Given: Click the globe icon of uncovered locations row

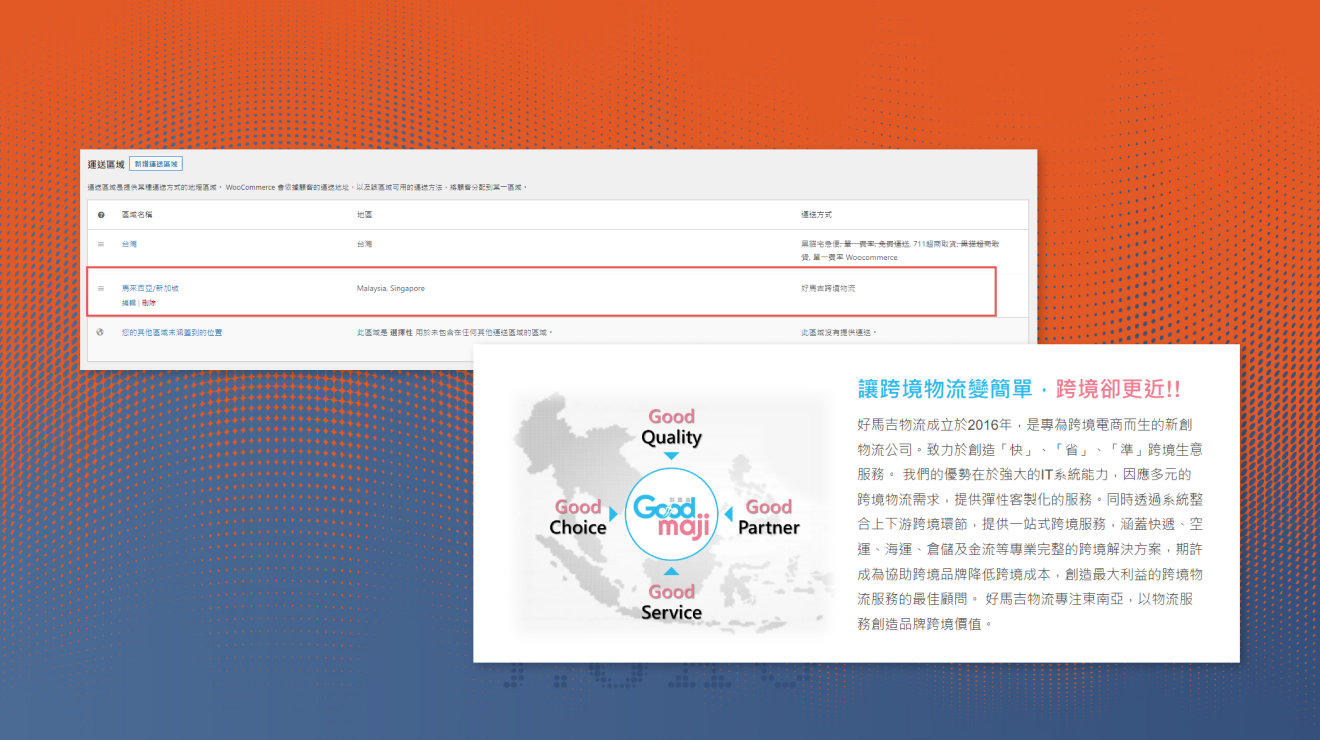Looking at the screenshot, I should tap(101, 332).
